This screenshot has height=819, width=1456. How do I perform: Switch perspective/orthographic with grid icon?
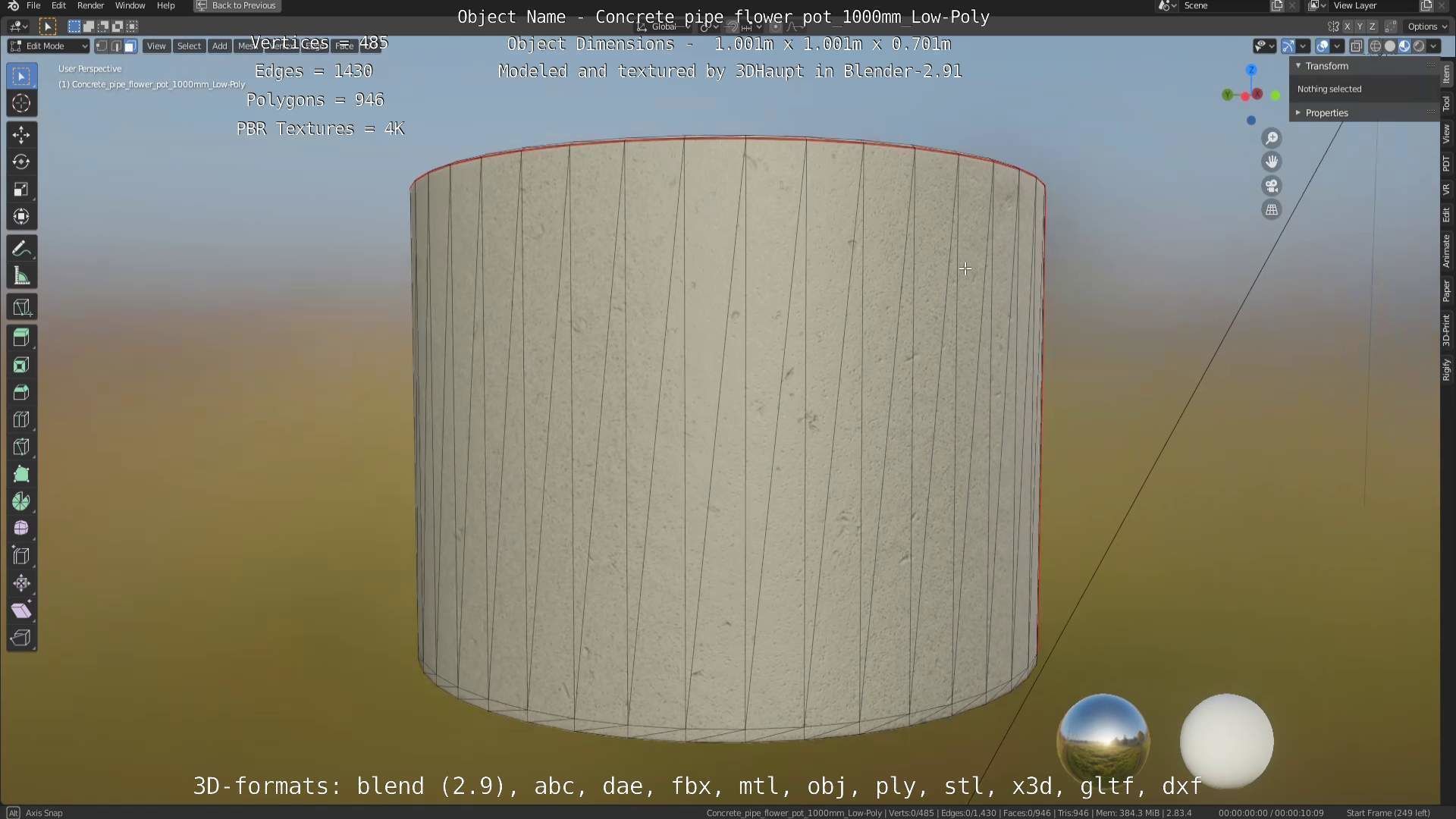[1272, 210]
